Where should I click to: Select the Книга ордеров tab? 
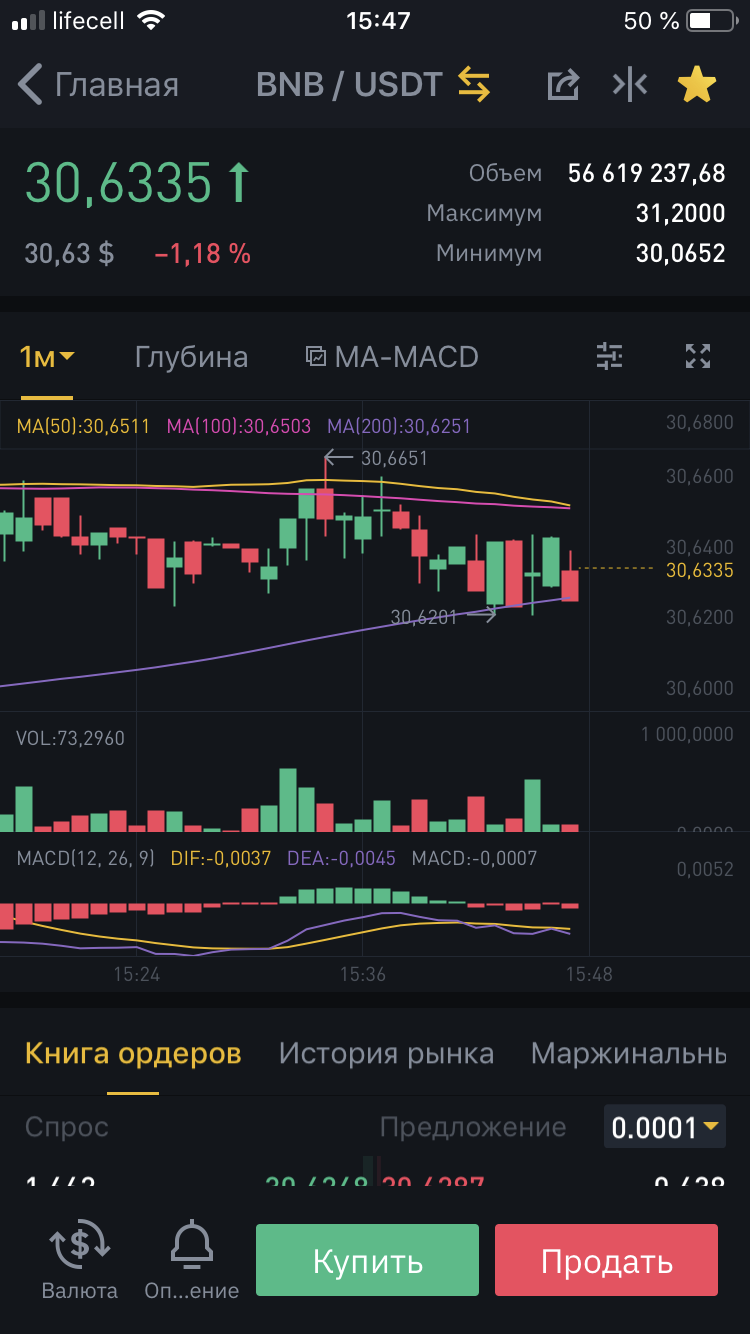(133, 1053)
